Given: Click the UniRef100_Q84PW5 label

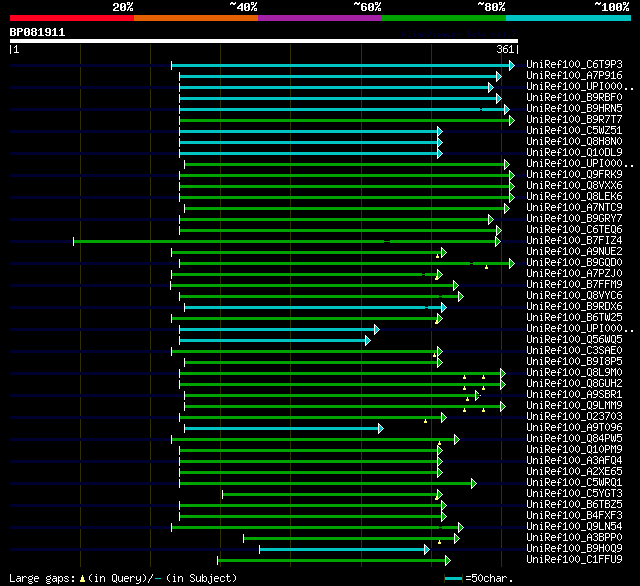Looking at the screenshot, I should (574, 439).
